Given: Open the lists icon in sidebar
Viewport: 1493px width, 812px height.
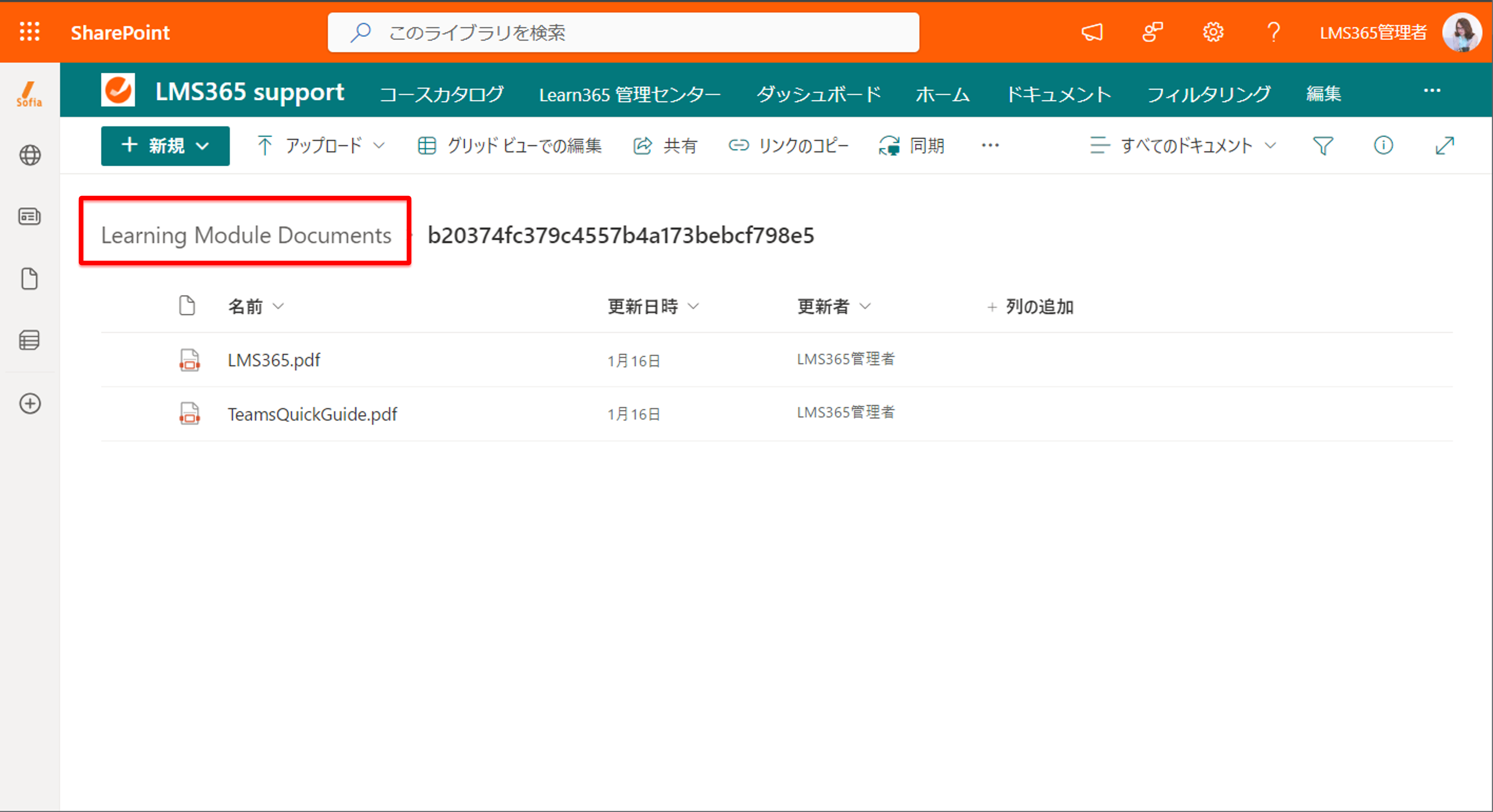Looking at the screenshot, I should 29,340.
